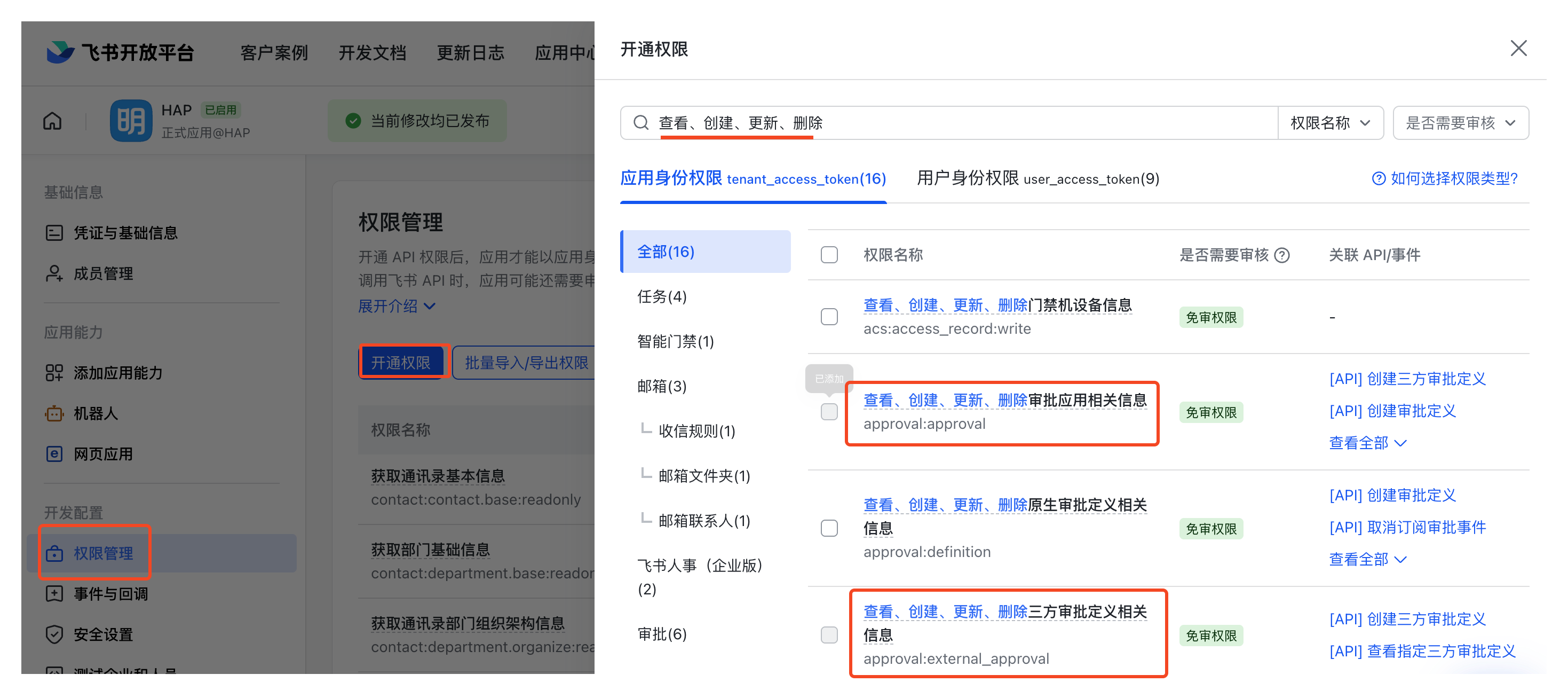Select the 审批(6) category

point(662,634)
